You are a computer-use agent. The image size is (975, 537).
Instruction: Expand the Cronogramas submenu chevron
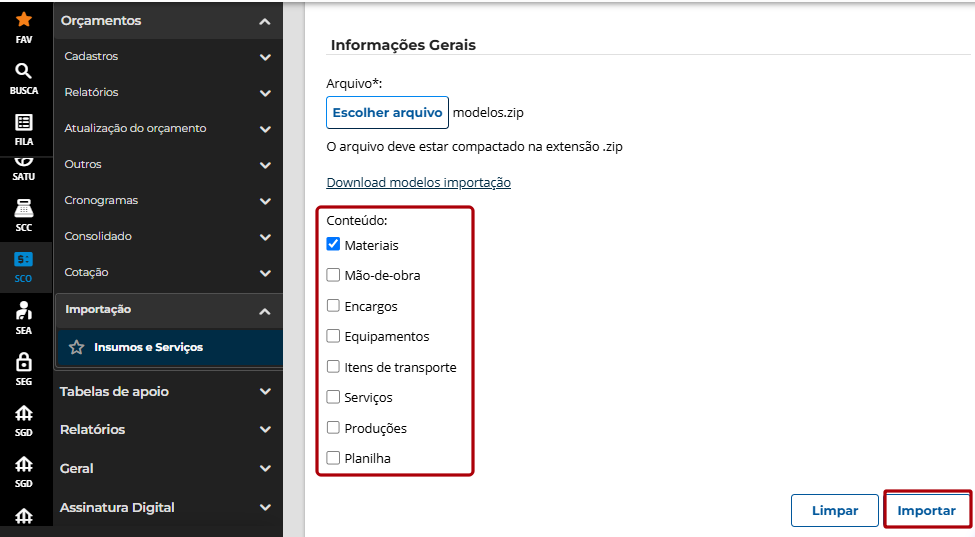point(265,201)
